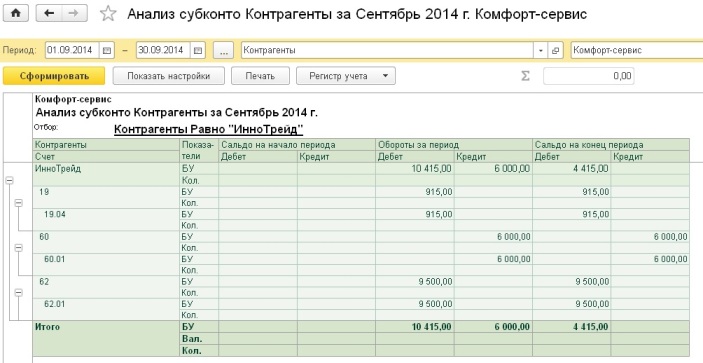Open calendar for start date 01.09.2014
This screenshot has width=703, height=363.
[x=107, y=50]
